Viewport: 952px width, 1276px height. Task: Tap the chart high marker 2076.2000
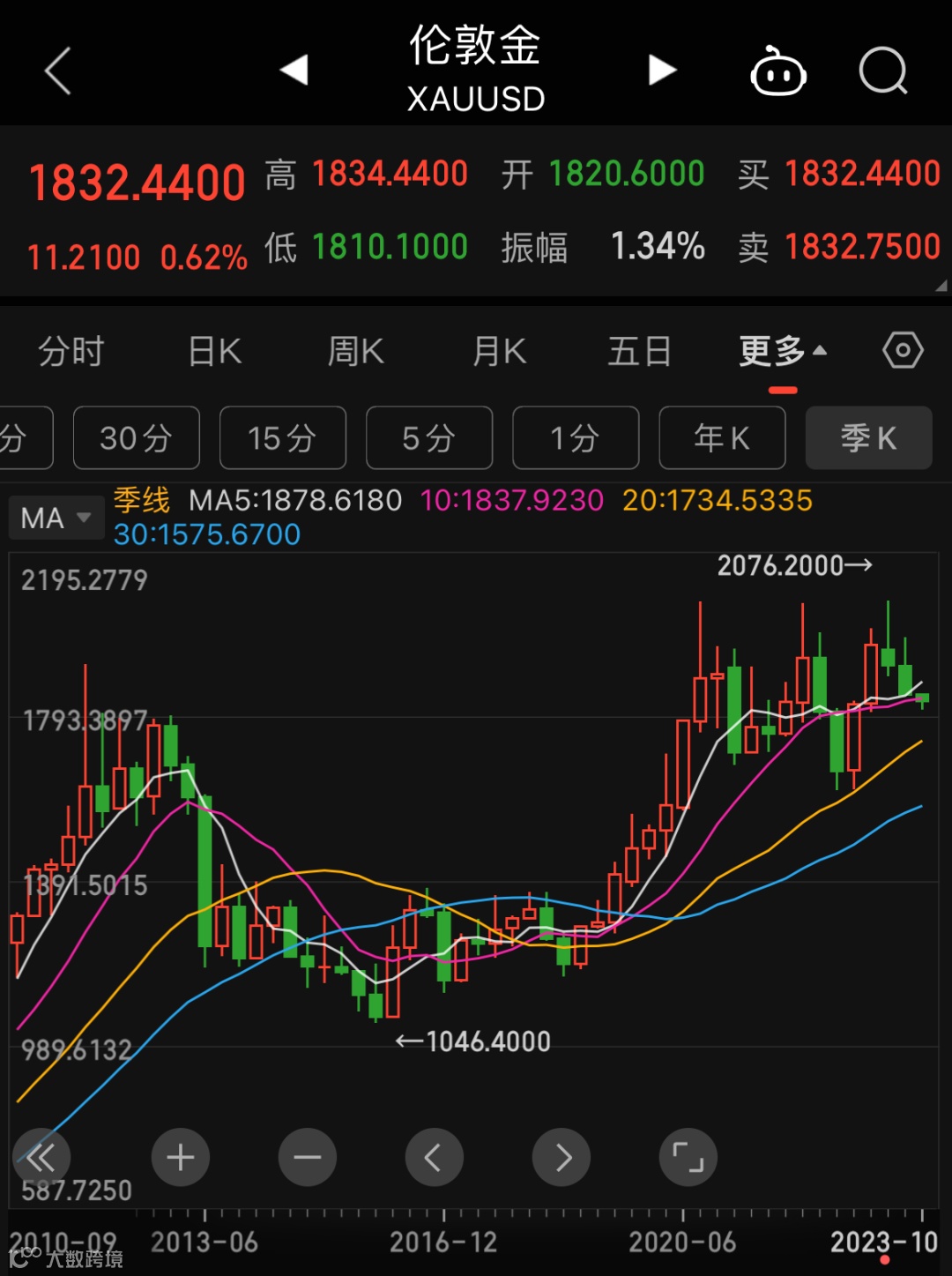click(x=795, y=565)
